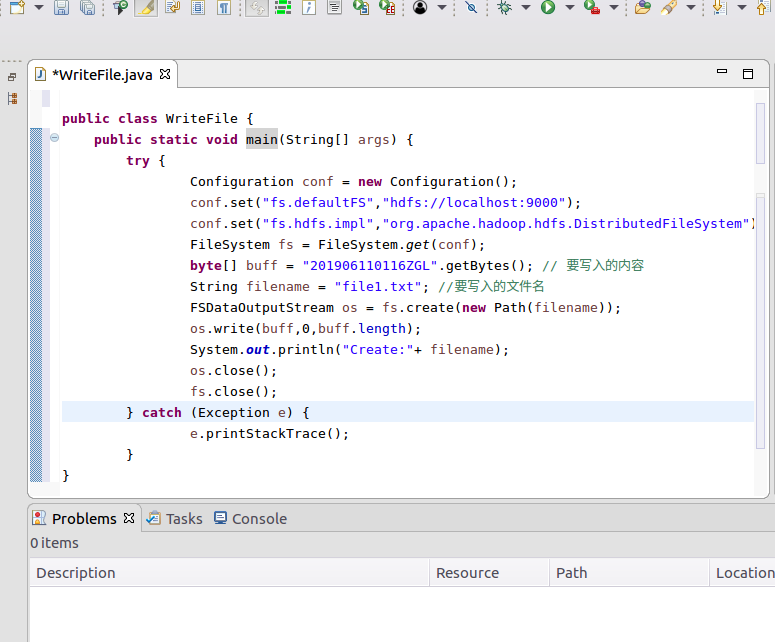
Task: Click the Search flashlight icon
Action: point(669,7)
